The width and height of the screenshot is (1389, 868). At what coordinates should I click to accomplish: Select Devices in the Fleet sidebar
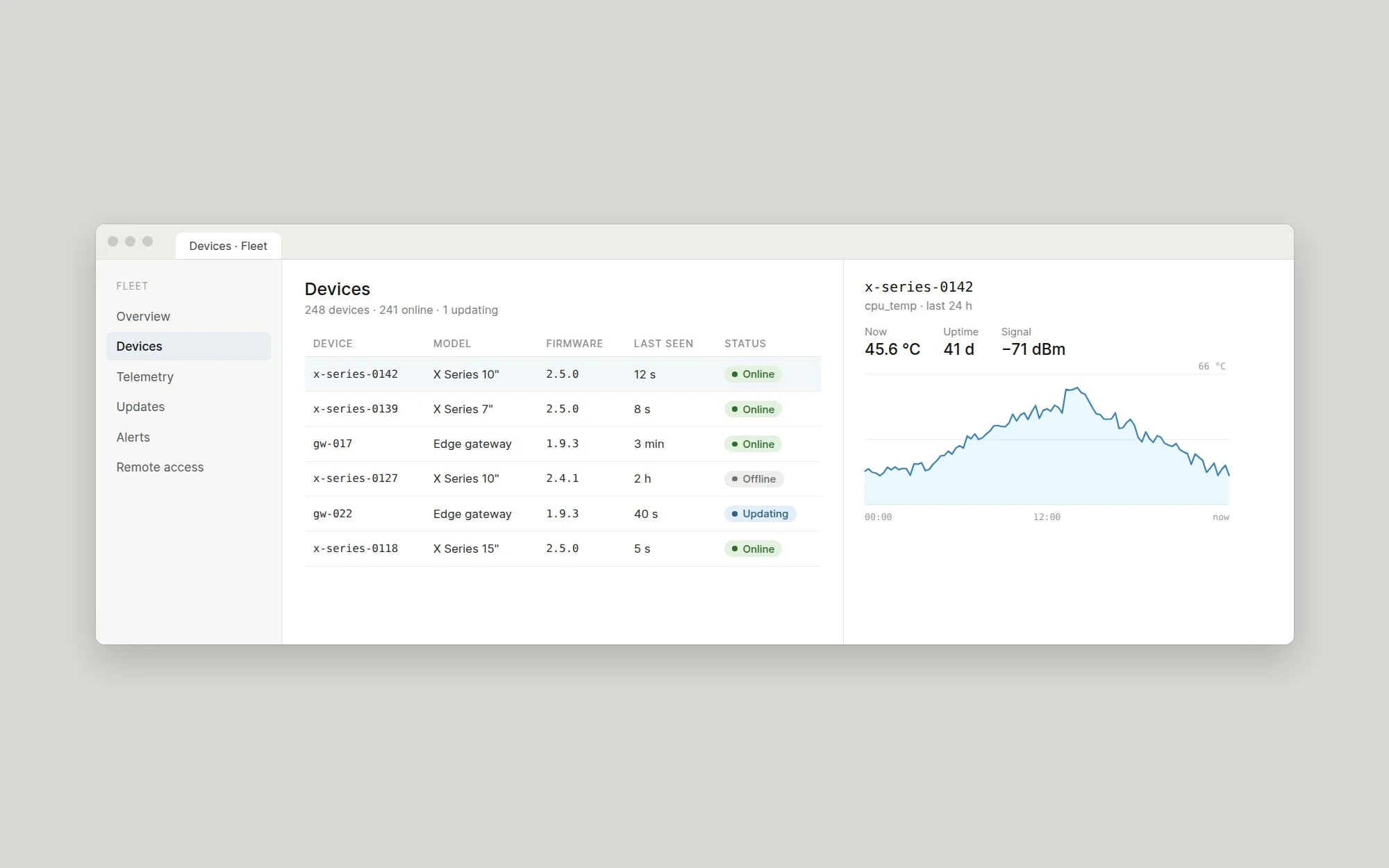(188, 346)
